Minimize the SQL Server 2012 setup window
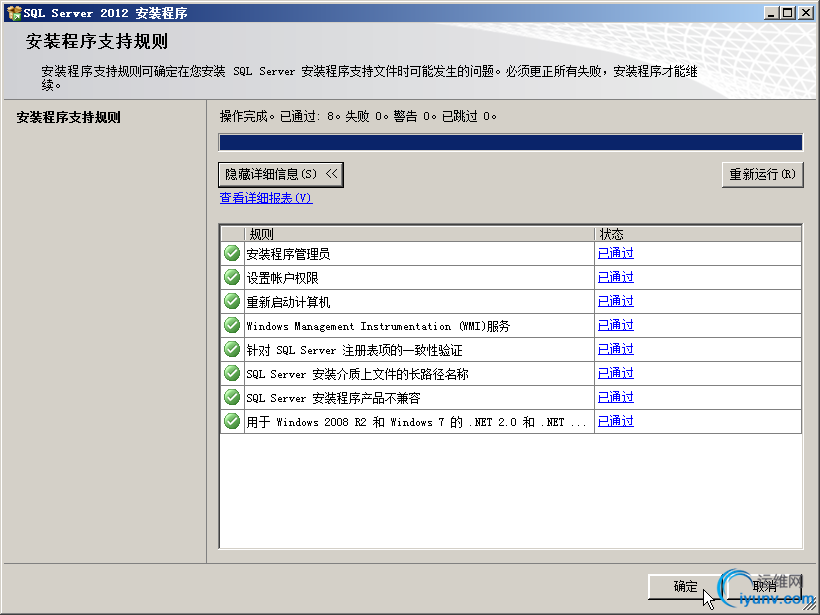 pyautogui.click(x=770, y=13)
